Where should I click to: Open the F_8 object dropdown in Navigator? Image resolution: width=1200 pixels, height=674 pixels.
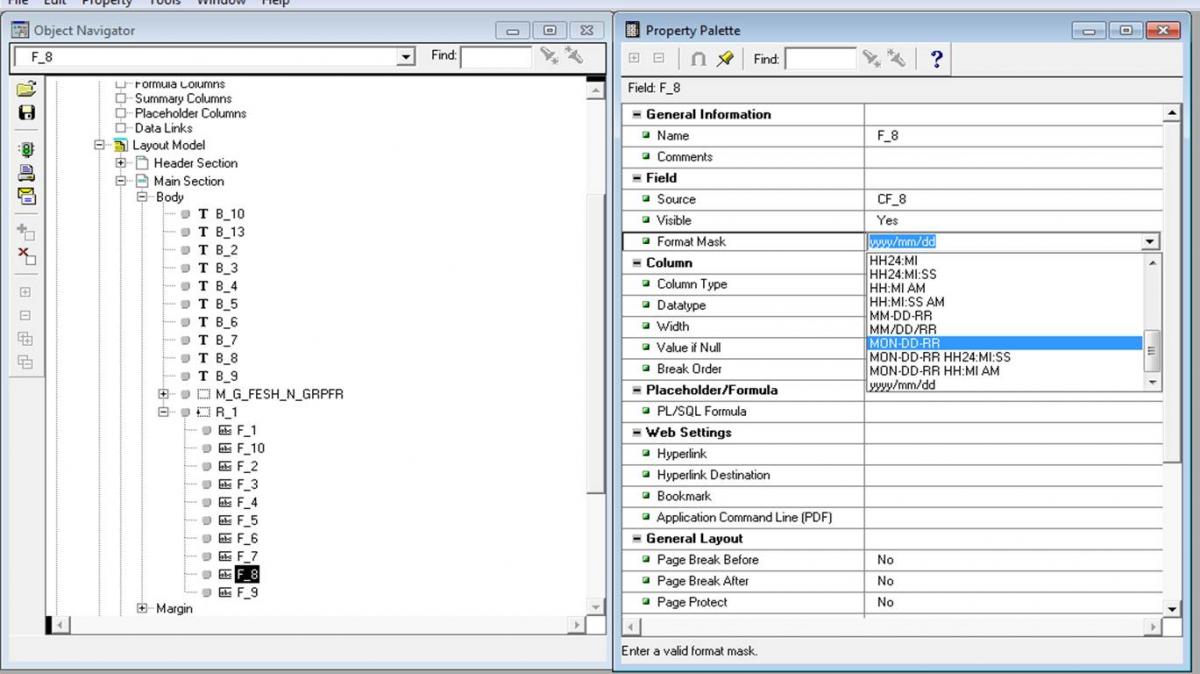(x=406, y=57)
